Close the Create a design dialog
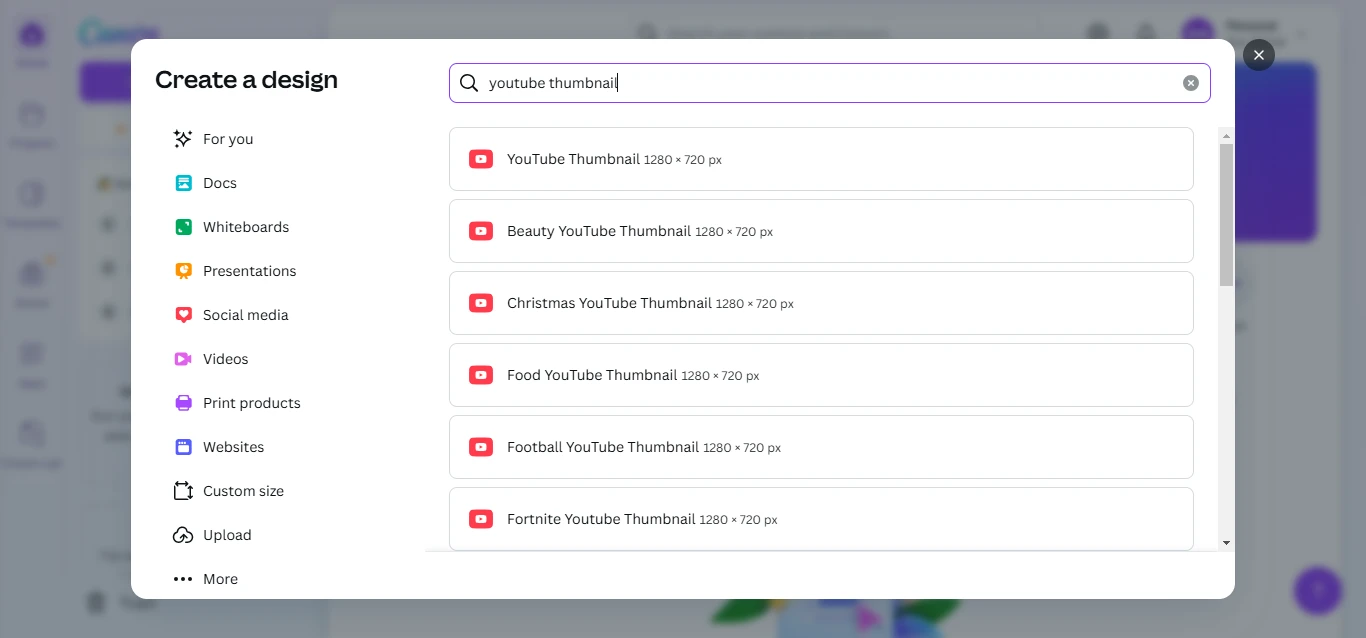The height and width of the screenshot is (638, 1366). tap(1259, 55)
